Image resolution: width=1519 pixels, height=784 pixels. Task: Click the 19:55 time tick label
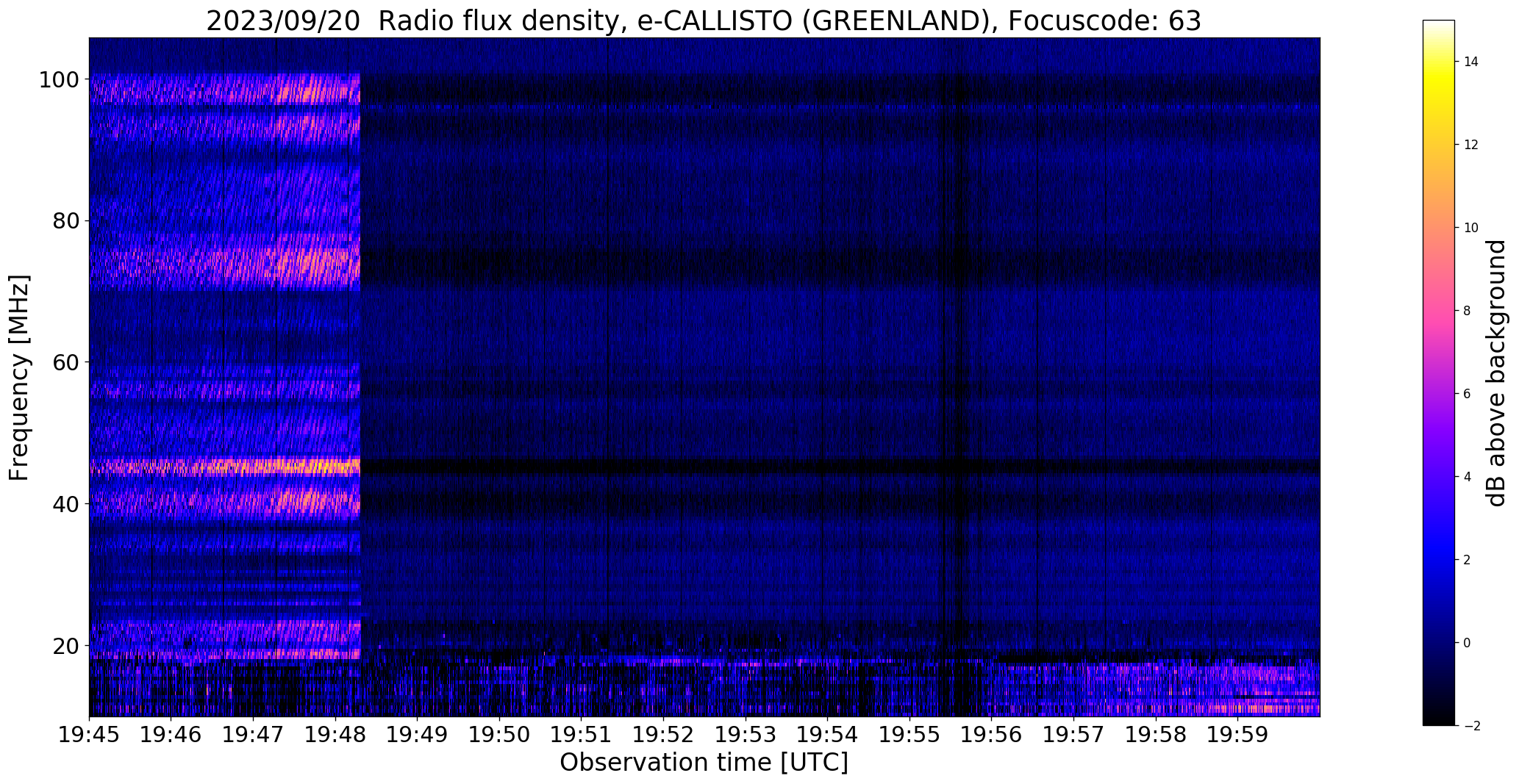point(909,733)
